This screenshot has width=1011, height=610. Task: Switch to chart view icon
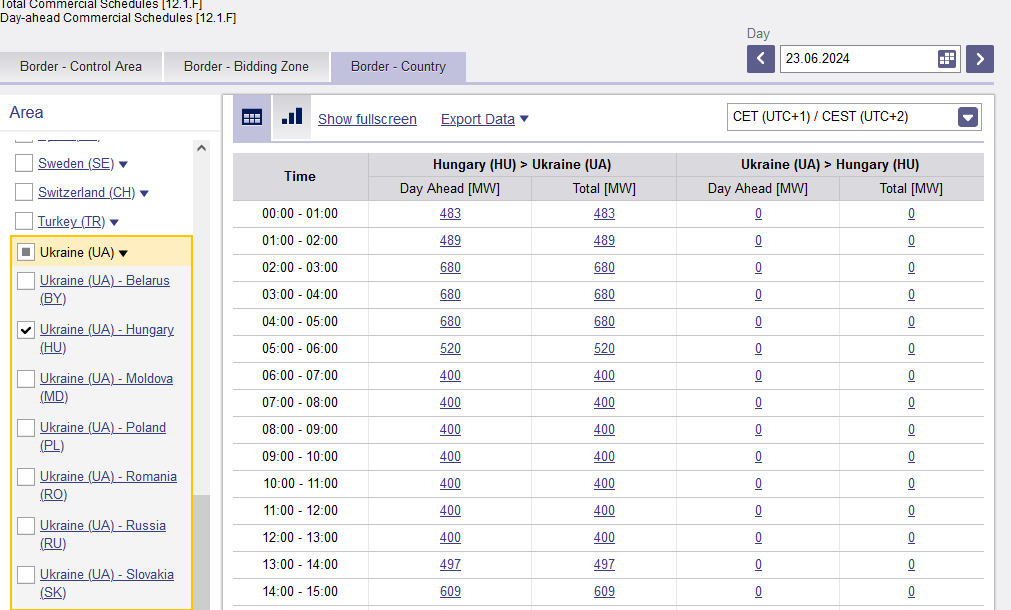292,117
